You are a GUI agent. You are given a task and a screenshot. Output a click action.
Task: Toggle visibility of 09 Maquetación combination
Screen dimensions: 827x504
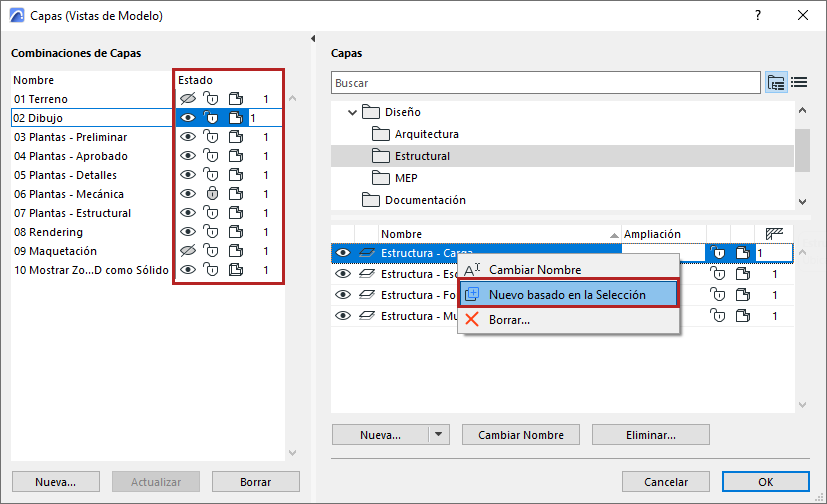coord(186,251)
